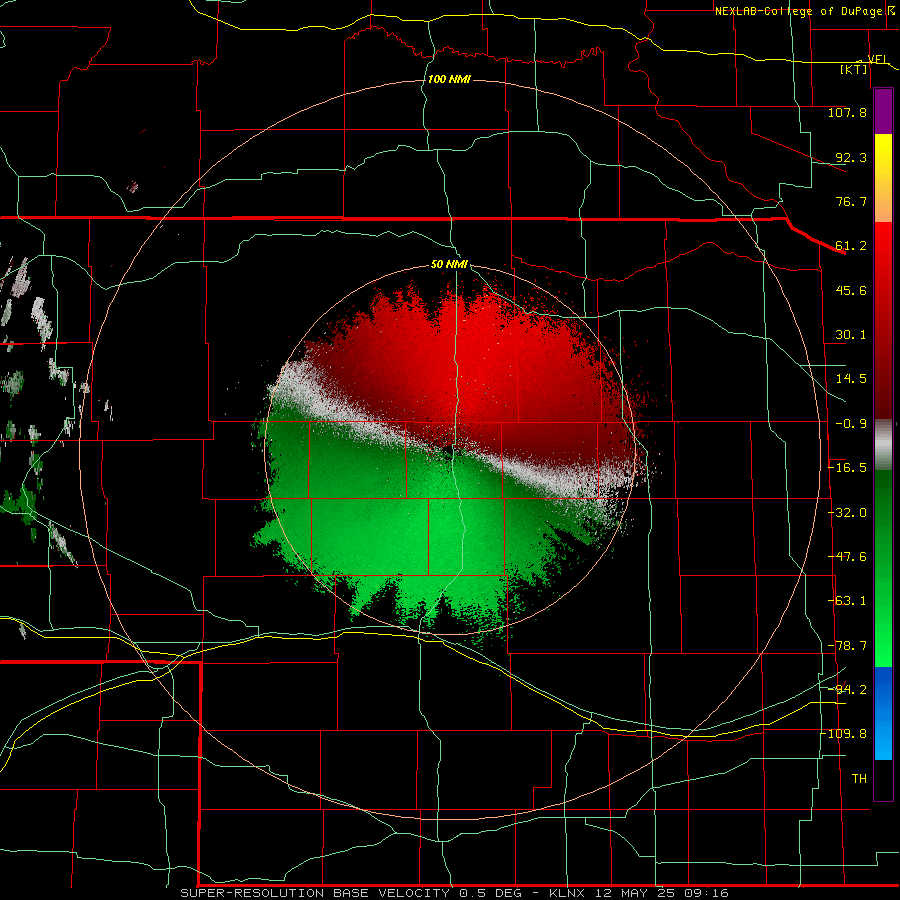The width and height of the screenshot is (900, 900).
Task: Click the 30.1 value on velocity scale
Action: click(851, 335)
